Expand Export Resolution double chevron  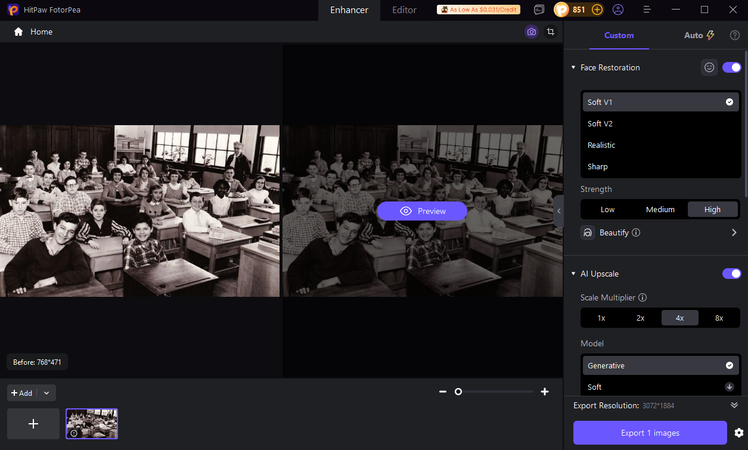point(734,405)
